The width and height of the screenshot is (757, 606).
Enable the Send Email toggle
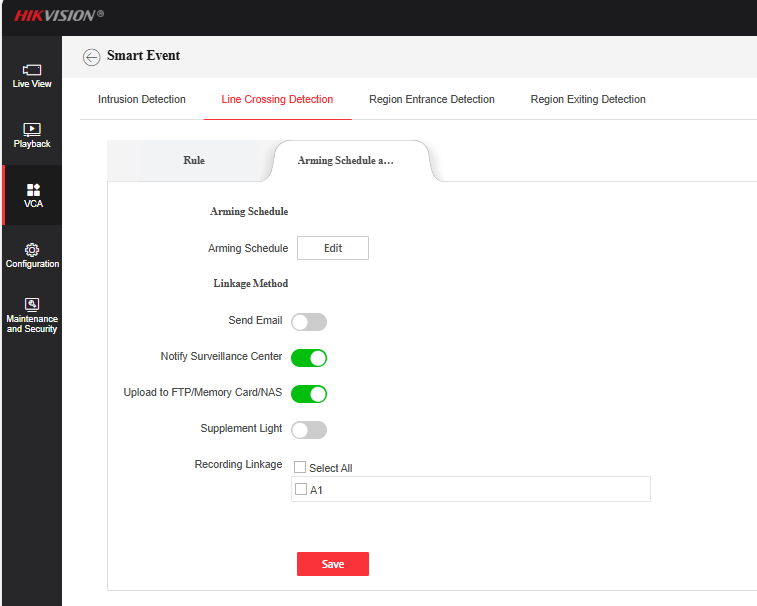(x=308, y=322)
